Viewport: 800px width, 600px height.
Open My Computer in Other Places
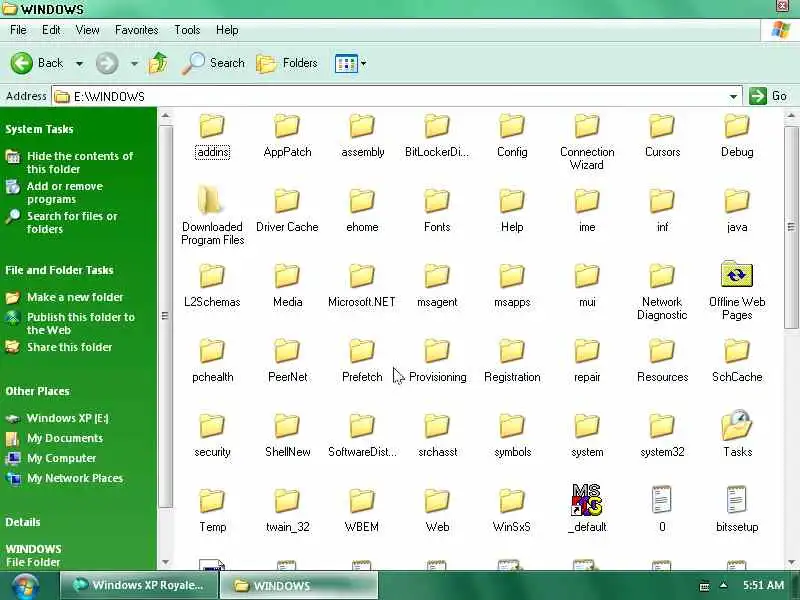[x=61, y=458]
